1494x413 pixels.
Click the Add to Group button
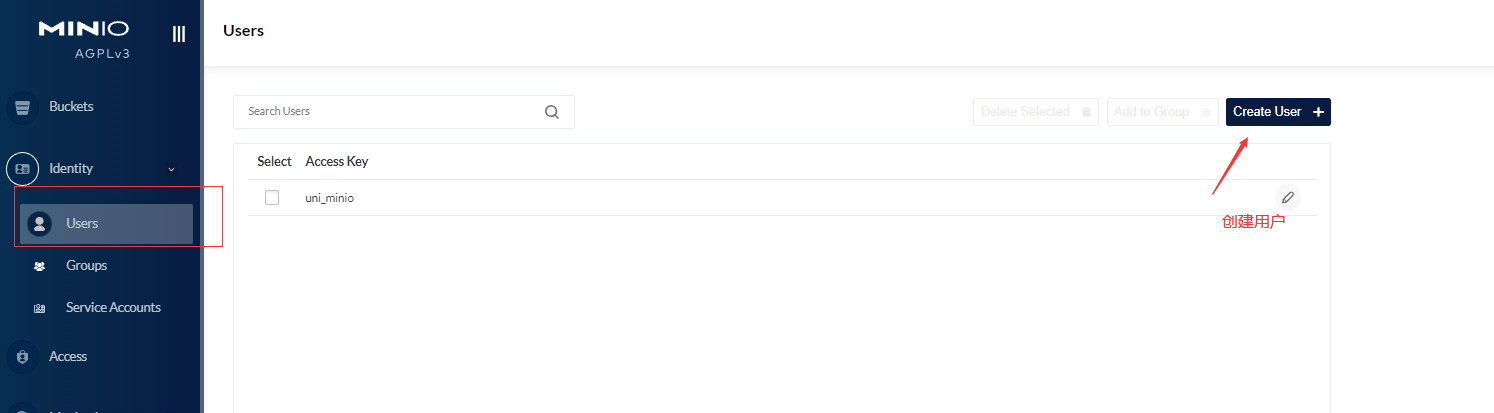(1163, 112)
